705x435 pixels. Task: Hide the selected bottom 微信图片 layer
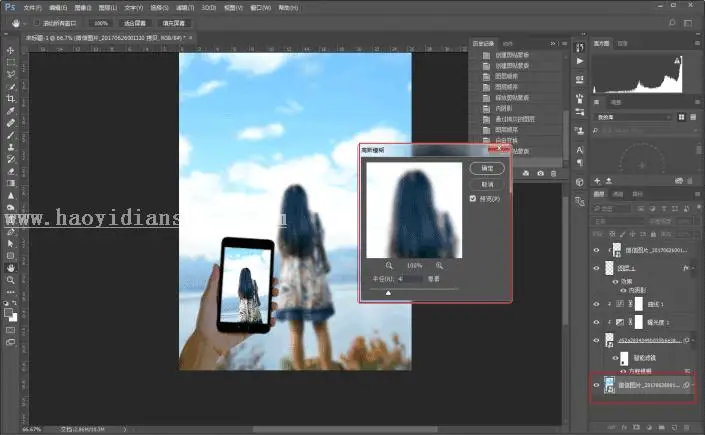click(x=596, y=385)
